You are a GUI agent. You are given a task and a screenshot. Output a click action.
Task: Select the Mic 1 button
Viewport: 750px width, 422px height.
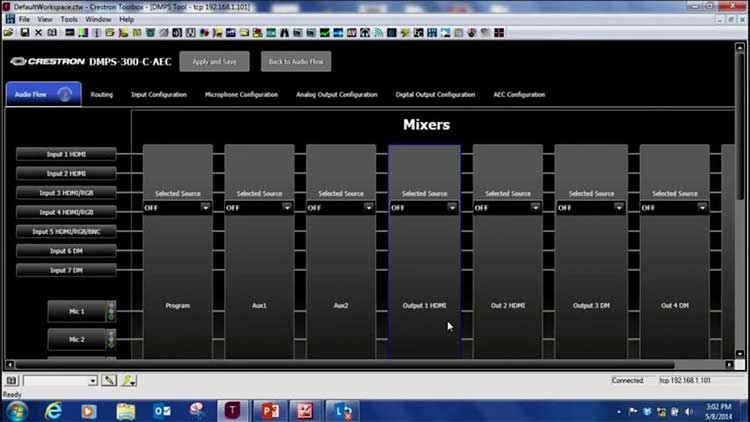click(77, 311)
